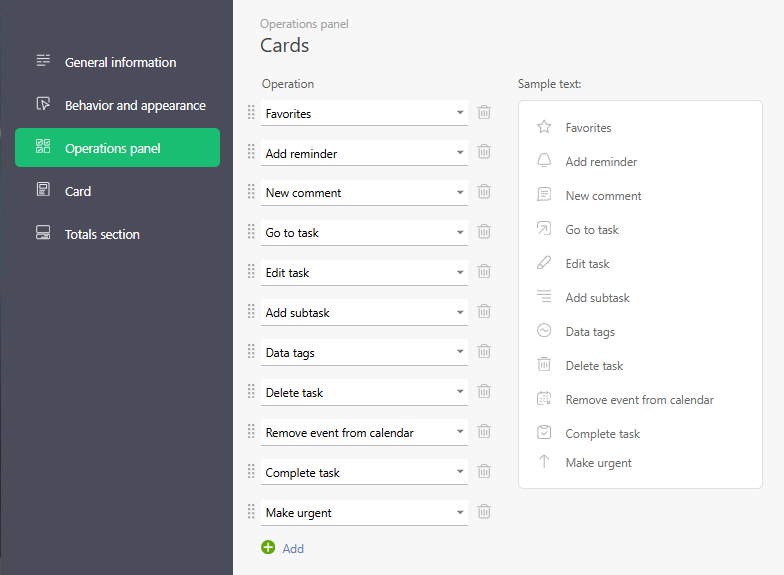Click drag handle beside Edit task row
The height and width of the screenshot is (575, 784).
(252, 272)
